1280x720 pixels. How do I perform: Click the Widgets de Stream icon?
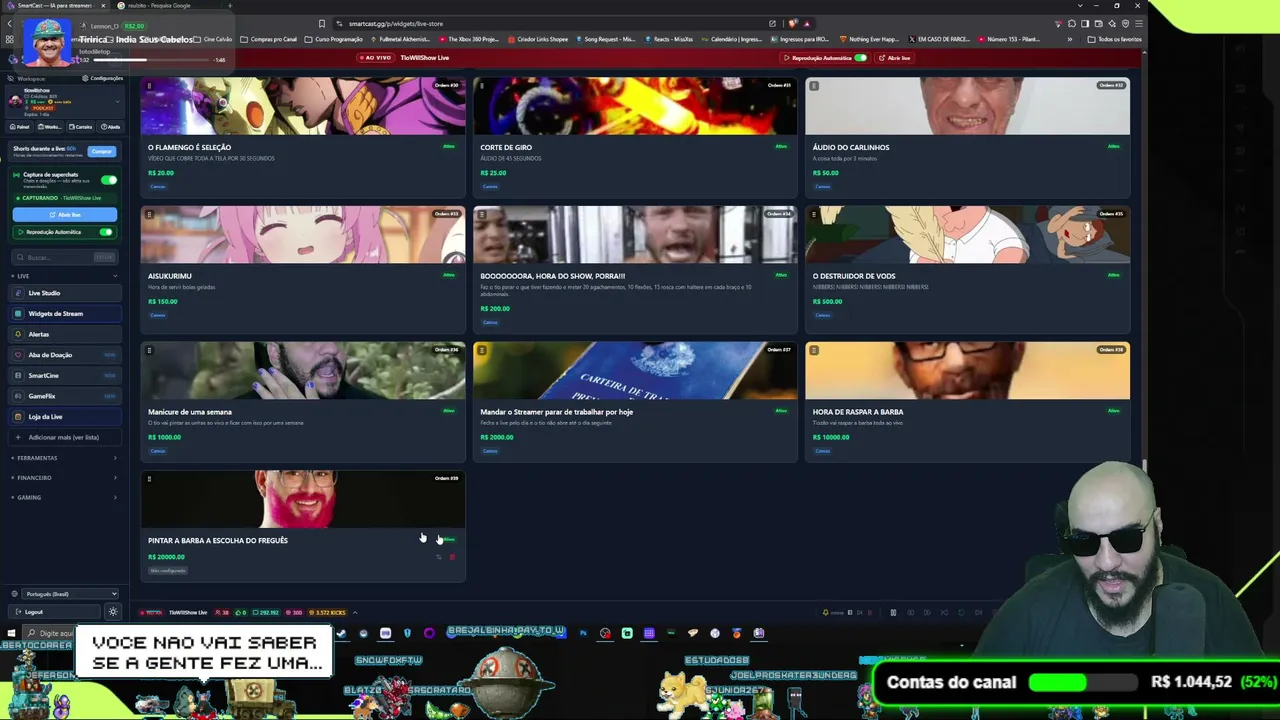[18, 314]
